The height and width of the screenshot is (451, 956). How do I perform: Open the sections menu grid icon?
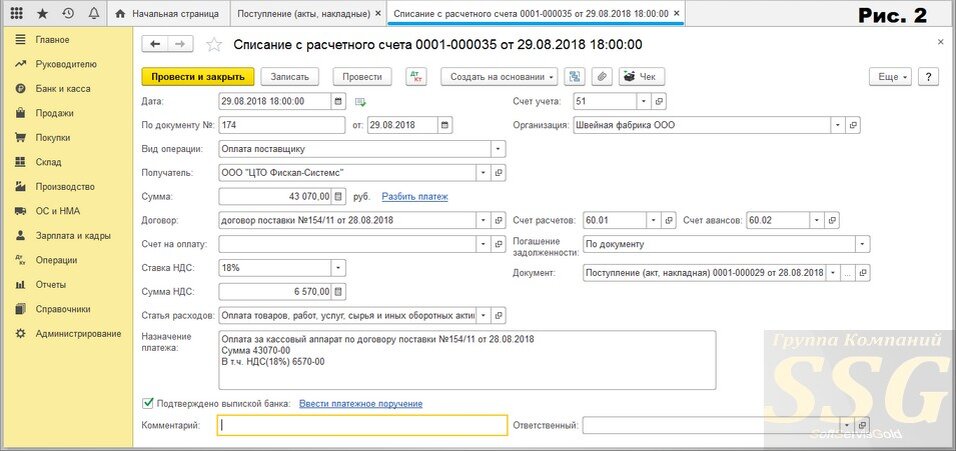pos(17,13)
